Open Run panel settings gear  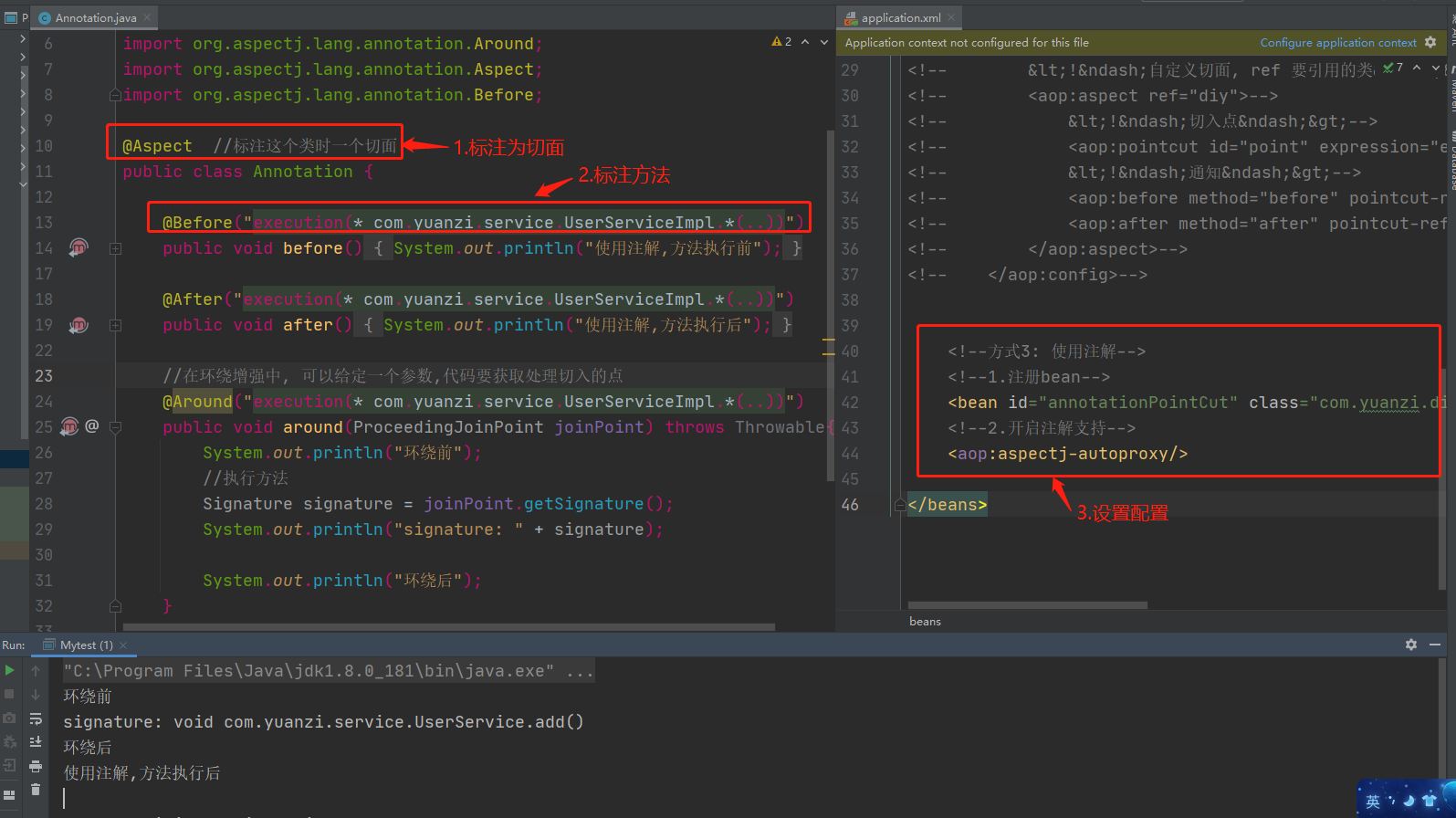1411,645
